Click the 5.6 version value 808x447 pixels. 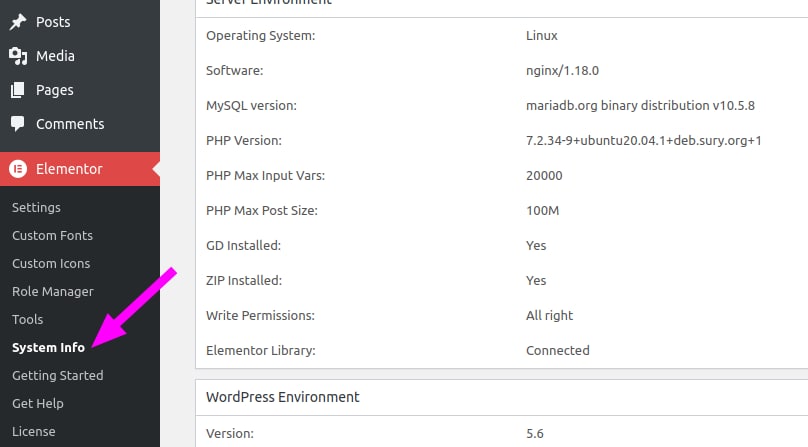pyautogui.click(x=534, y=434)
